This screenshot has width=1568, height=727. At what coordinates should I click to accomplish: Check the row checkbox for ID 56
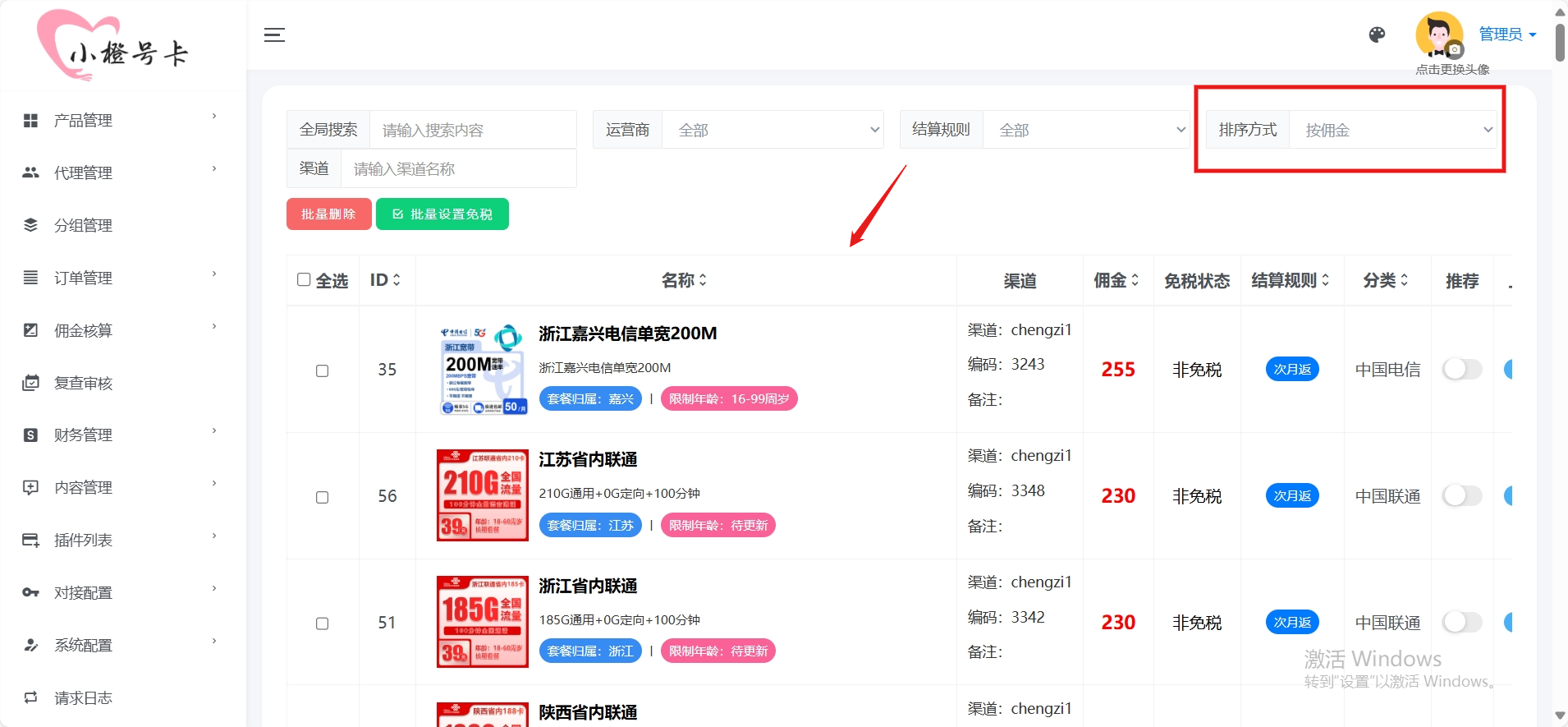pos(323,497)
